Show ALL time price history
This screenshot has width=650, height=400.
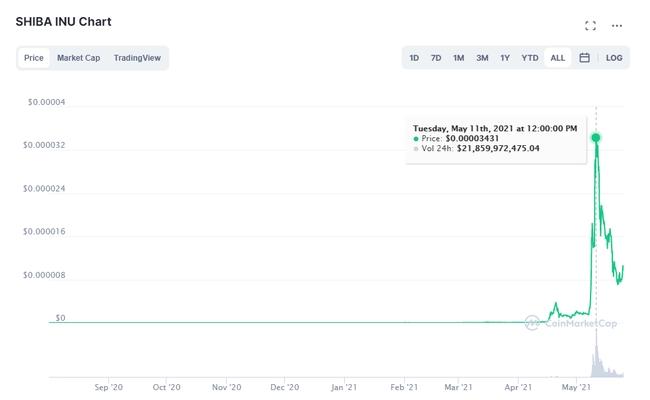(558, 58)
